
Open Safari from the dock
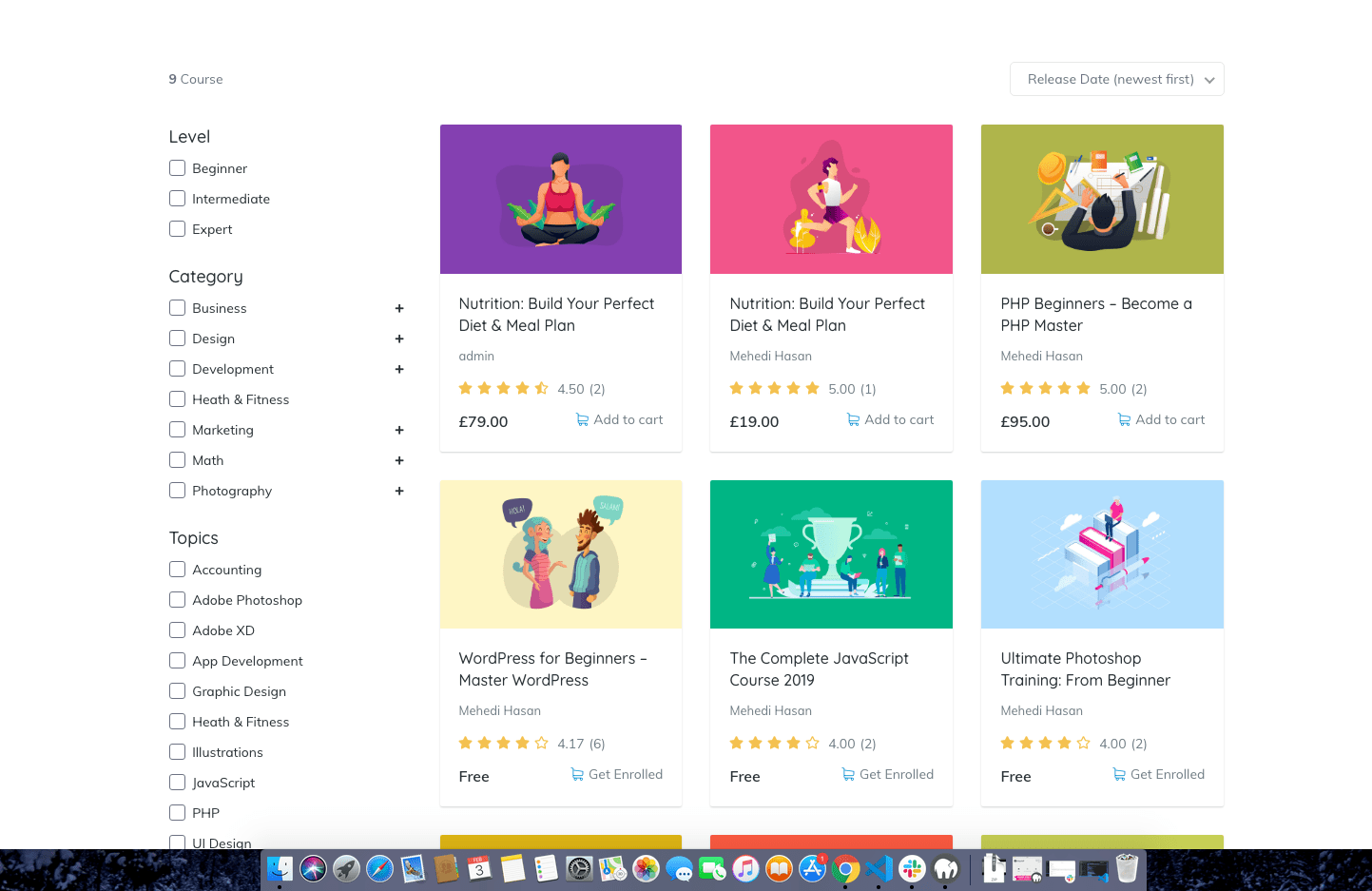[379, 868]
